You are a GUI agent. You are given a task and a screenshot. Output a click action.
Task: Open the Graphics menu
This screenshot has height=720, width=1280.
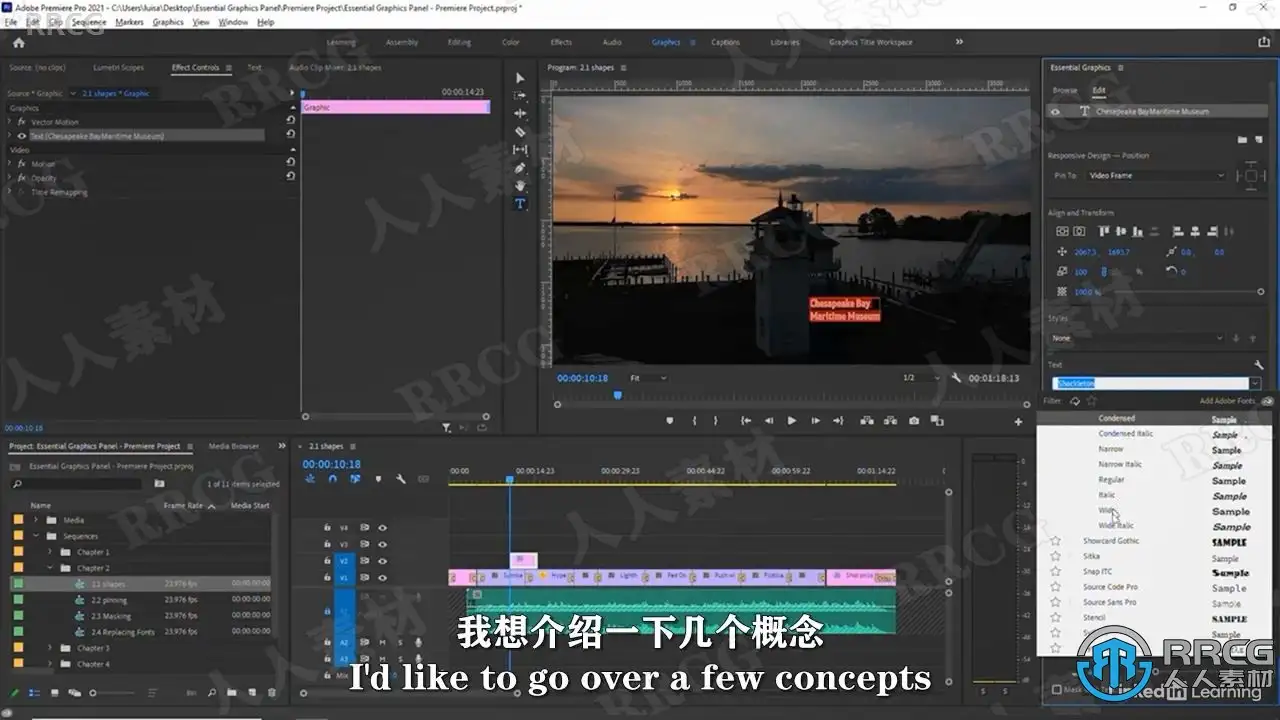168,22
